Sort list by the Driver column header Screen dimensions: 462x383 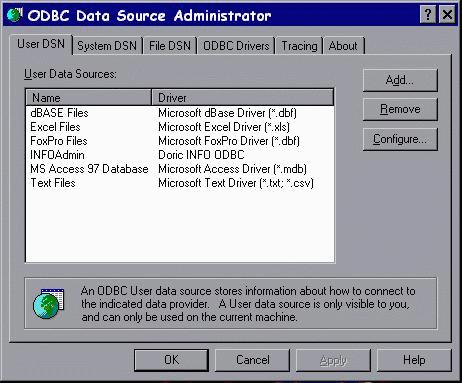243,98
